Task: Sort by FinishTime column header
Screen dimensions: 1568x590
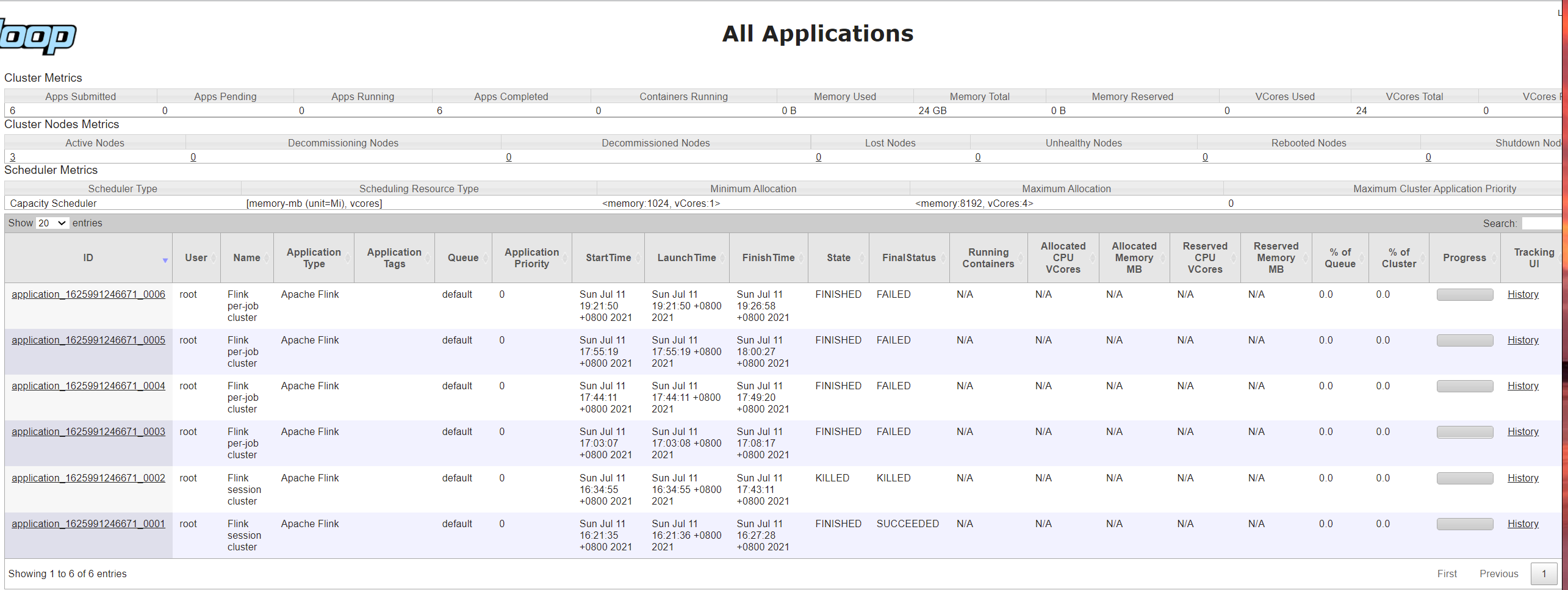Action: [768, 258]
